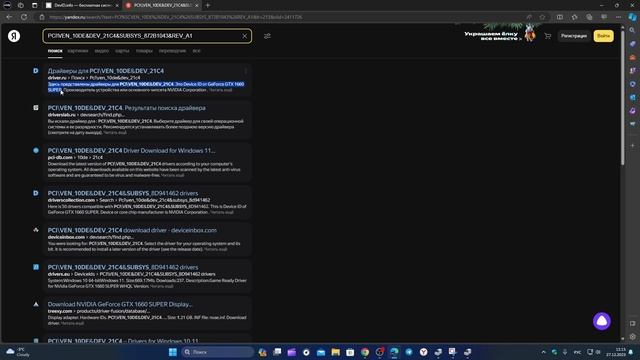The image size is (640, 360).
Task: Go back with the browser back arrow
Action: pos(9,17)
